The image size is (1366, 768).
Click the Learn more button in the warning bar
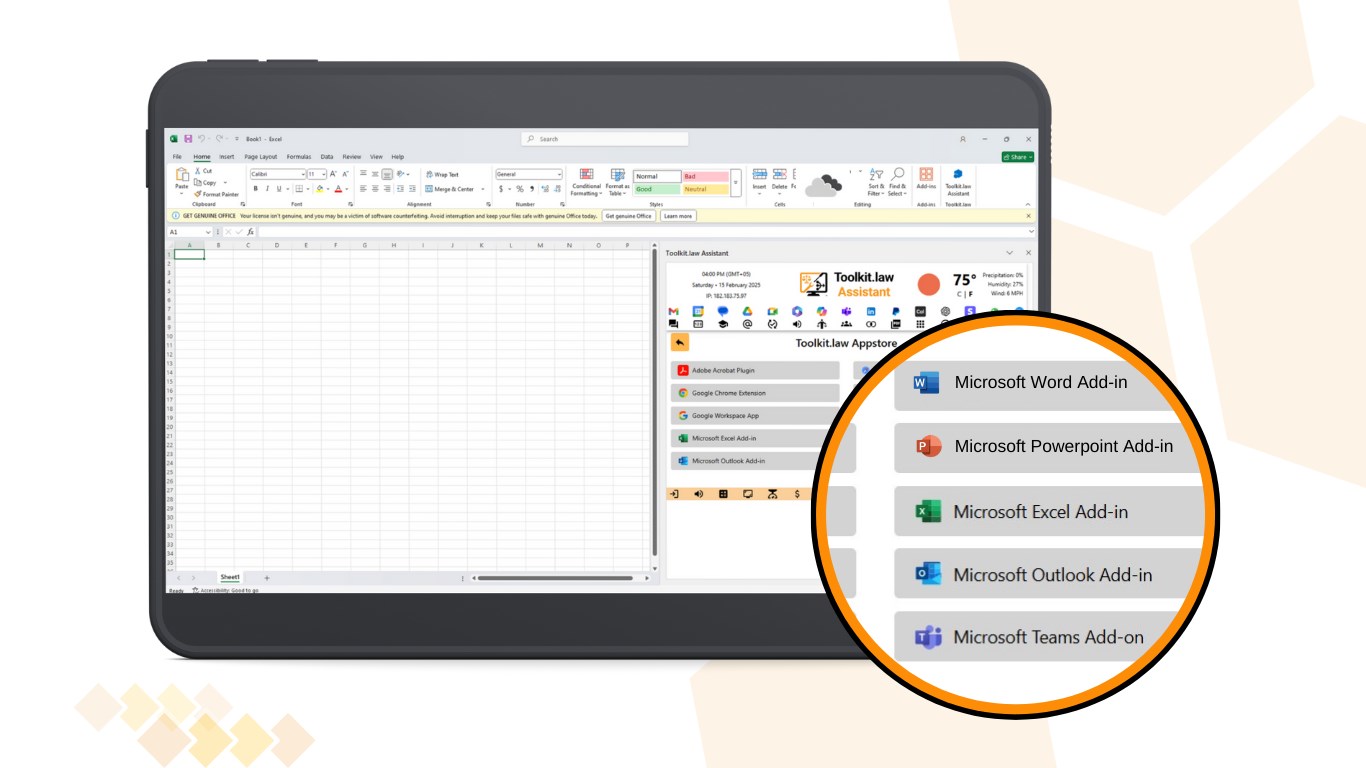[x=677, y=216]
